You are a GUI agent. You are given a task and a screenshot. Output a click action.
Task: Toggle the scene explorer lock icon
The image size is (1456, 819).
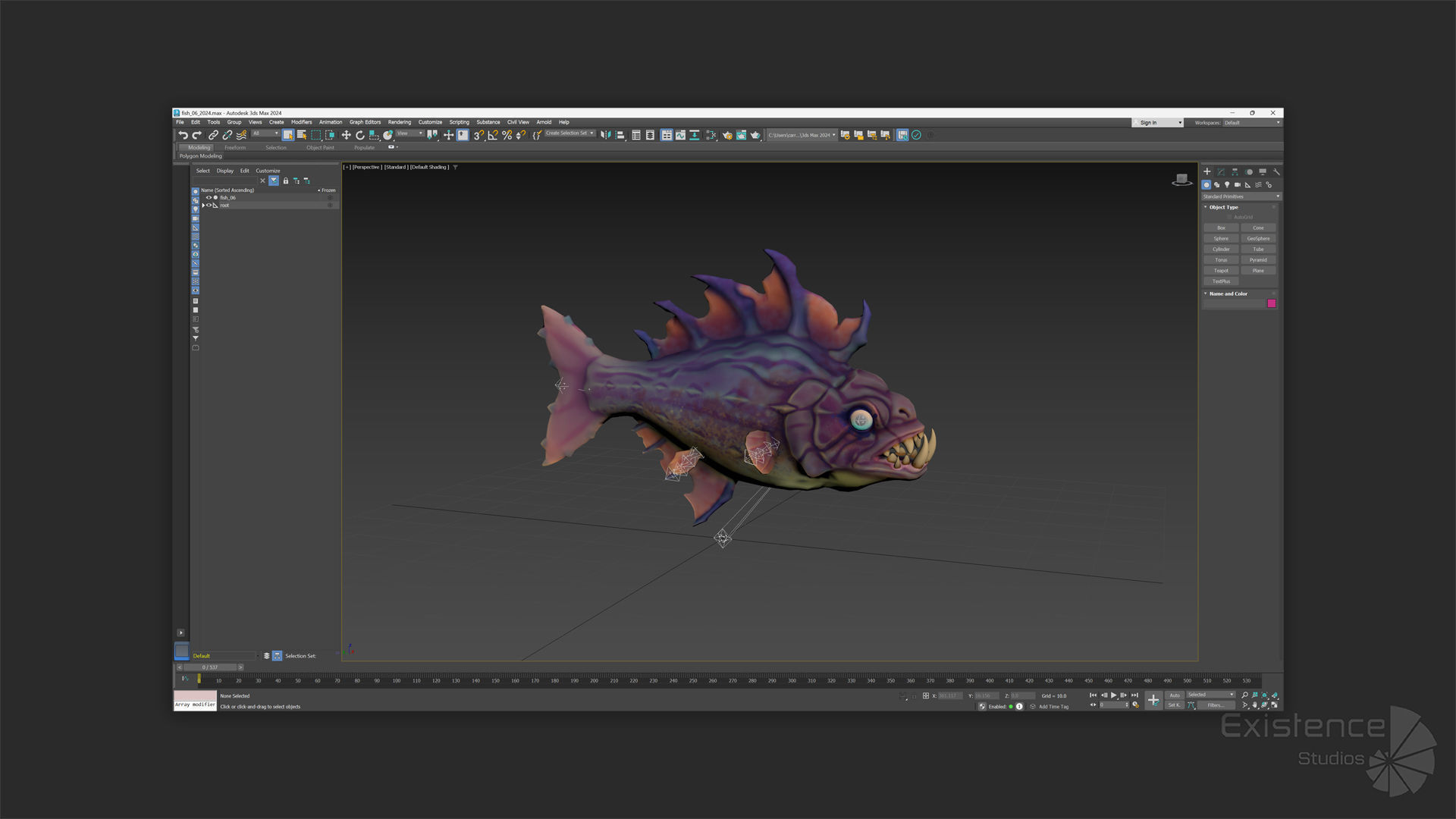286,180
